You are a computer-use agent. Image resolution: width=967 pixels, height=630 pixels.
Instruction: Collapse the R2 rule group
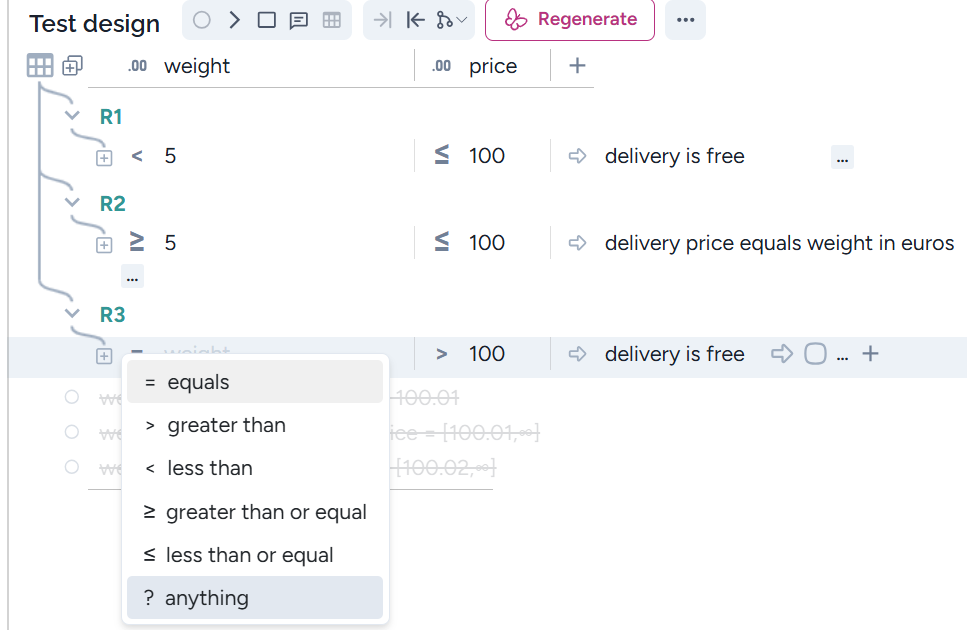point(72,203)
